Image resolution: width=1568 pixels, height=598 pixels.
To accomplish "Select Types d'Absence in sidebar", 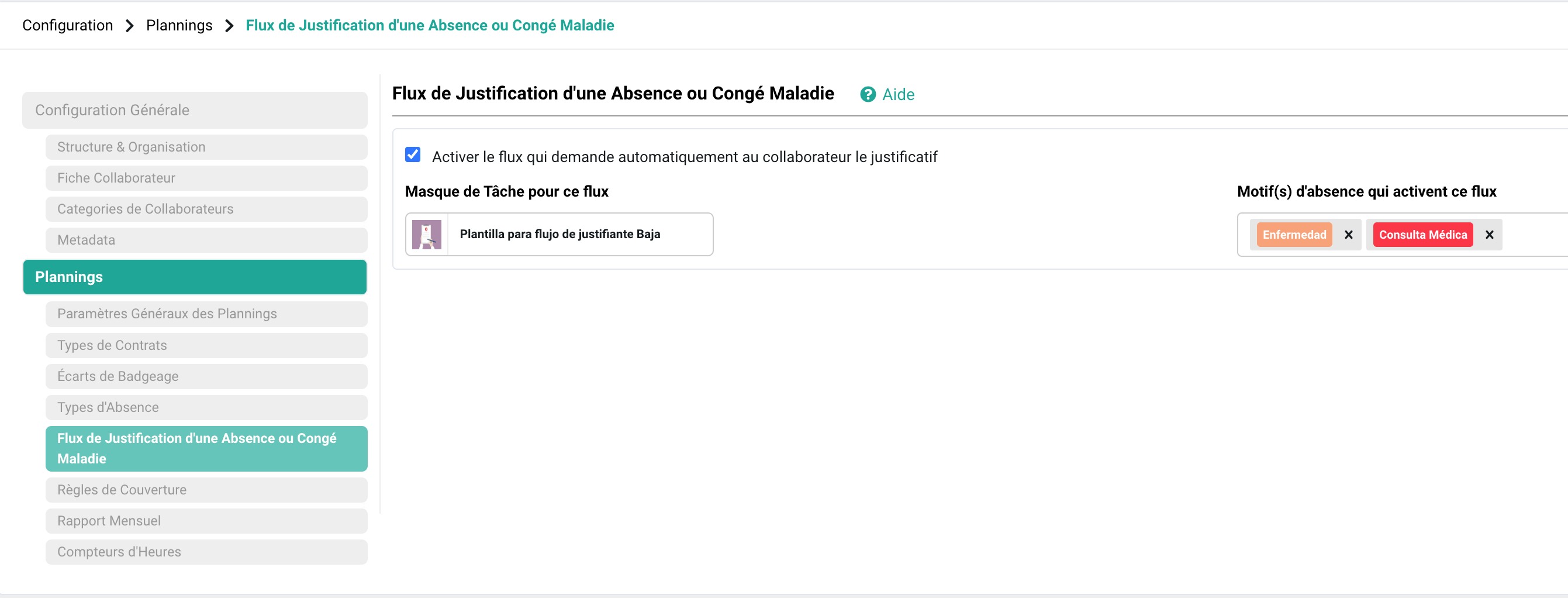I will pos(206,407).
